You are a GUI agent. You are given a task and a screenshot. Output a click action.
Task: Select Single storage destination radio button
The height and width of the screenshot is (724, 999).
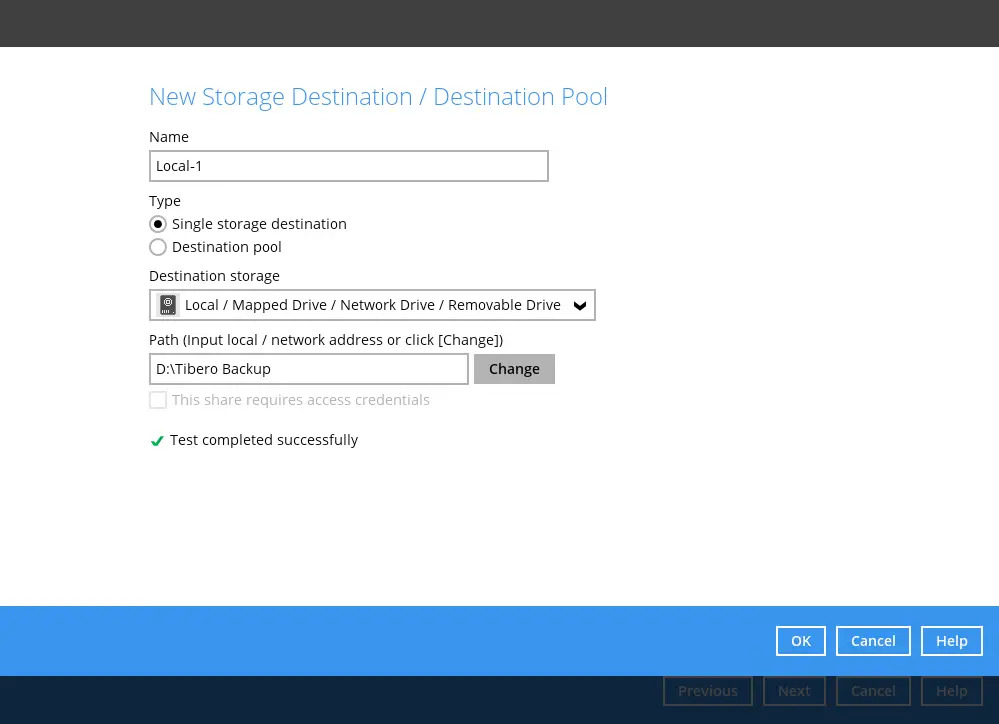(x=158, y=224)
